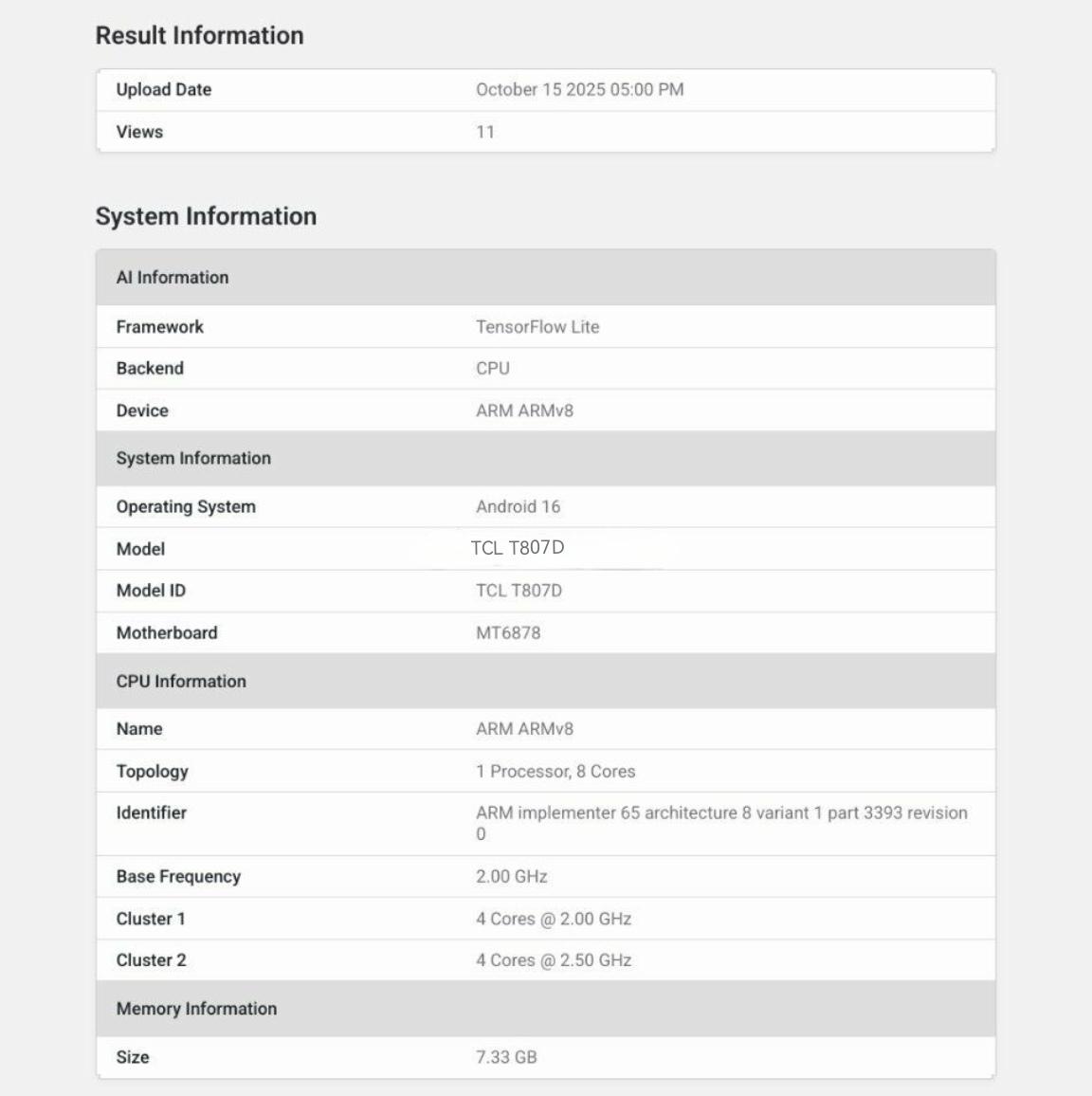The image size is (1092, 1096).
Task: Click the Backend row's "CPU" value
Action: click(x=493, y=369)
